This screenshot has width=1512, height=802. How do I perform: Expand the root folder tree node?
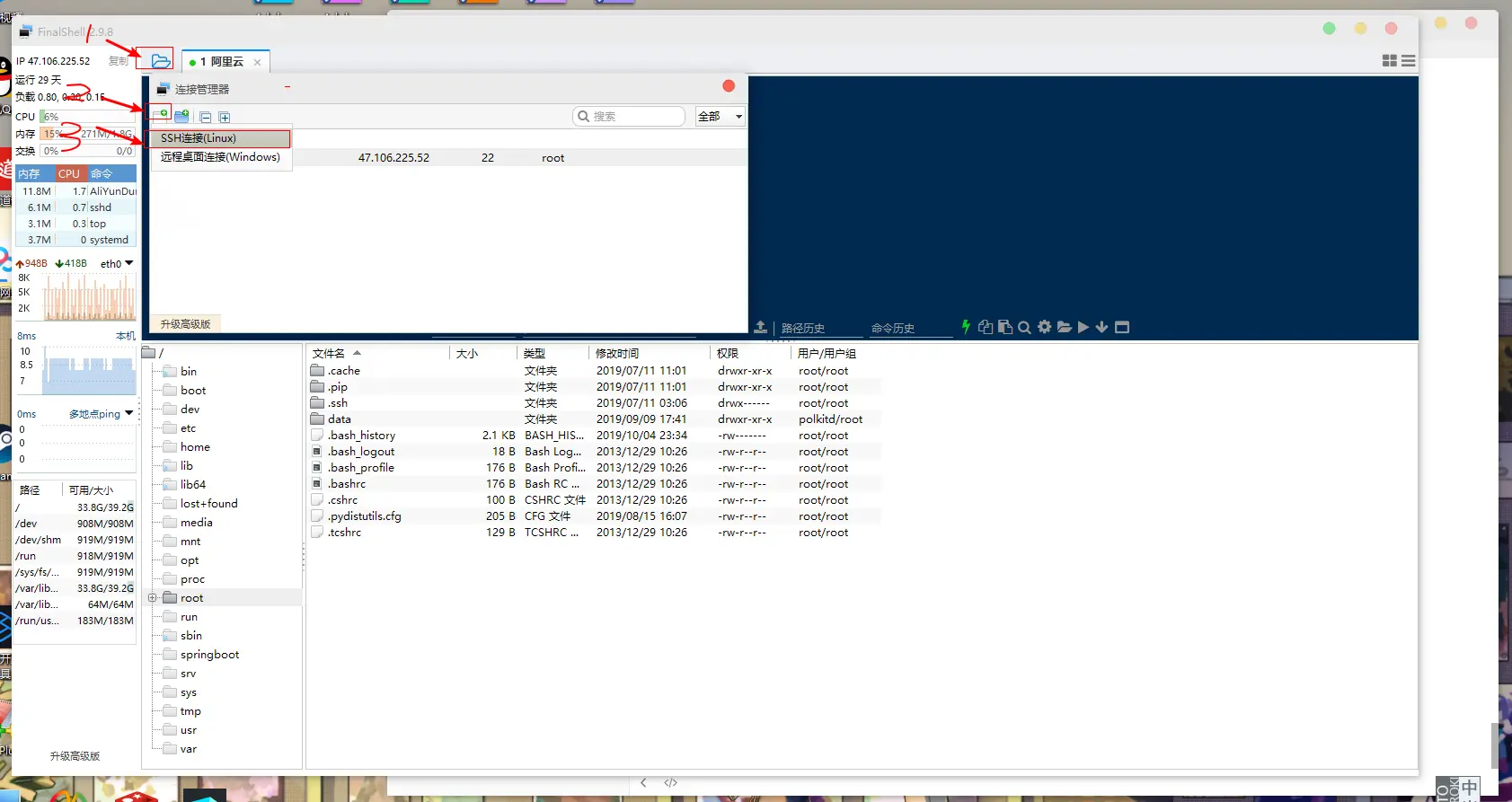pyautogui.click(x=152, y=598)
